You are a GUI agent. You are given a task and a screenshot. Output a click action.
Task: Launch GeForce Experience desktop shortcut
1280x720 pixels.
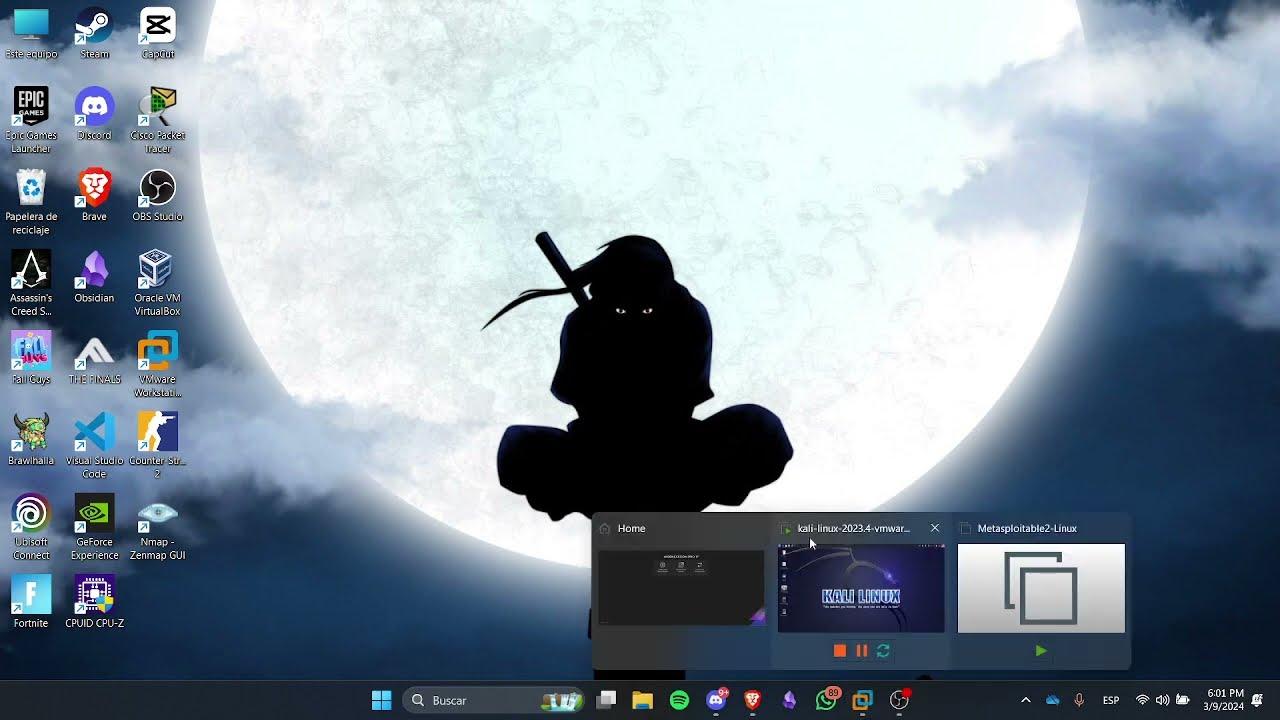pyautogui.click(x=94, y=528)
